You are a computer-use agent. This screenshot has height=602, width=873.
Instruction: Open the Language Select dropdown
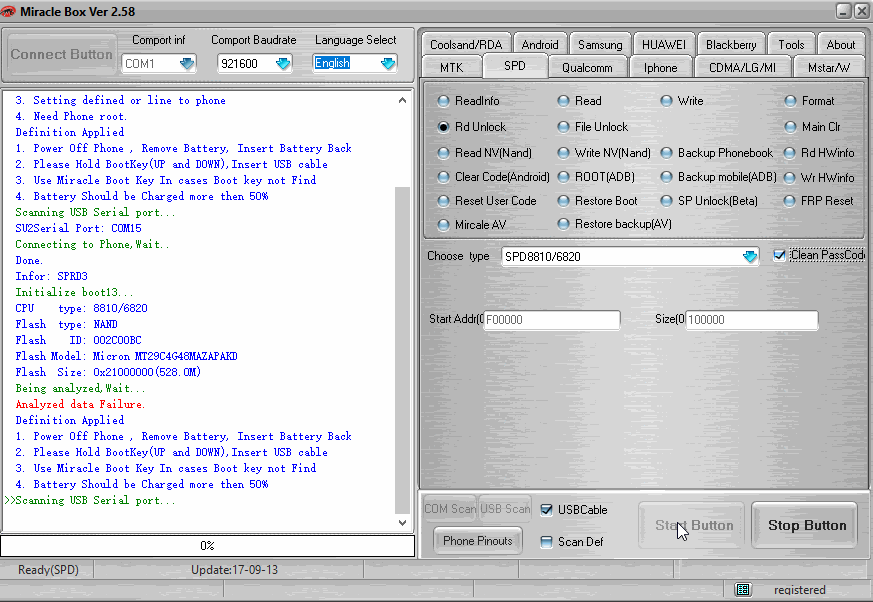tap(387, 64)
